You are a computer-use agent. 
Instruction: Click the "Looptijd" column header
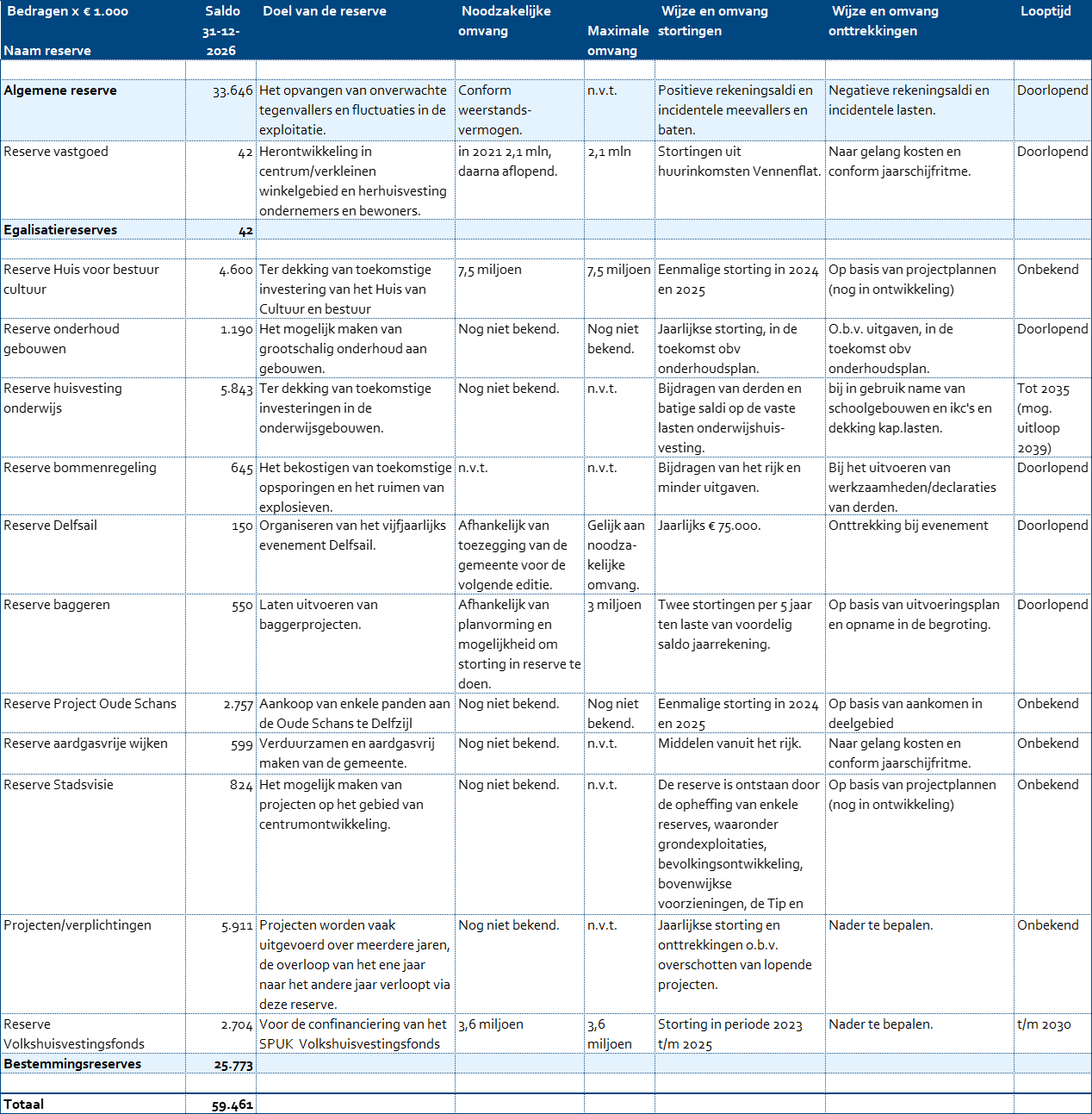1045,11
